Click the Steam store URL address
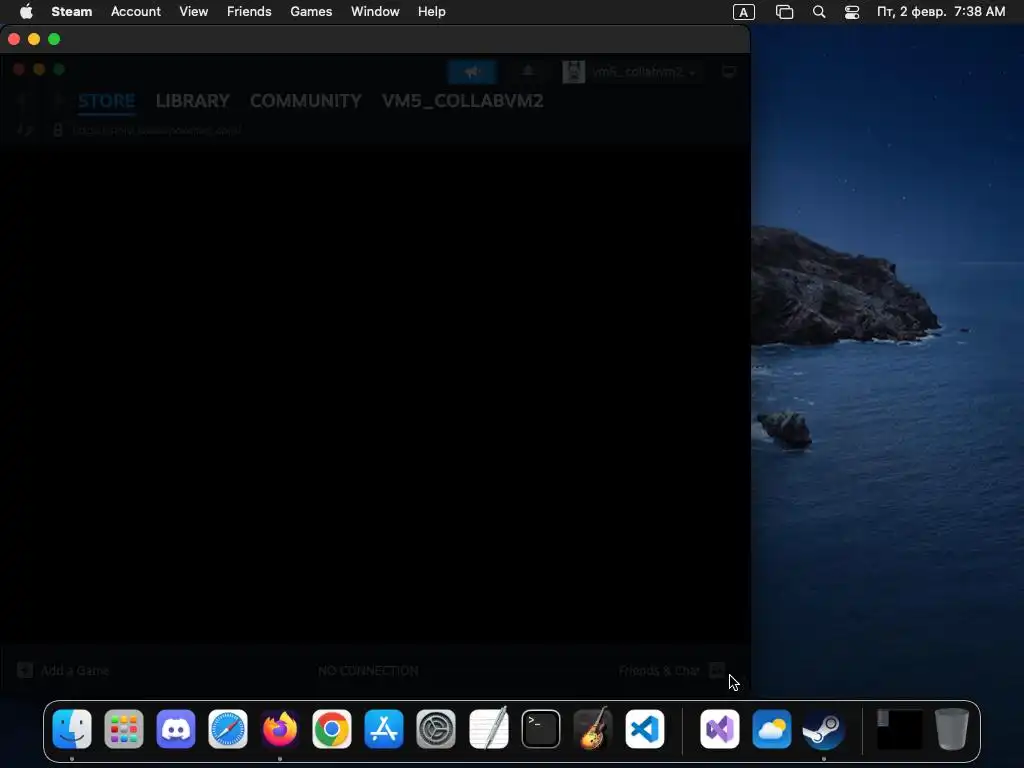The image size is (1024, 768). (x=156, y=130)
